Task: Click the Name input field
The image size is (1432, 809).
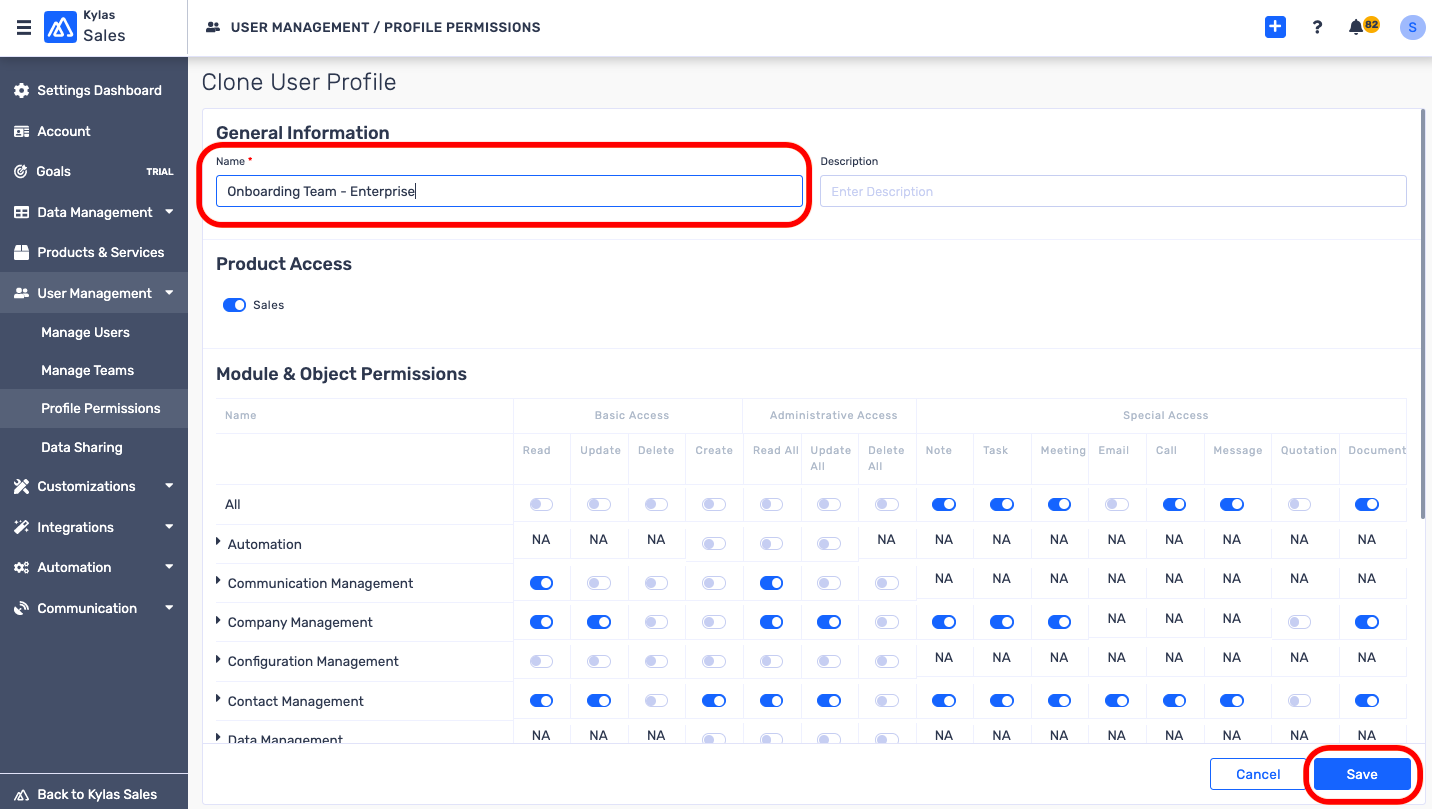Action: tap(509, 191)
